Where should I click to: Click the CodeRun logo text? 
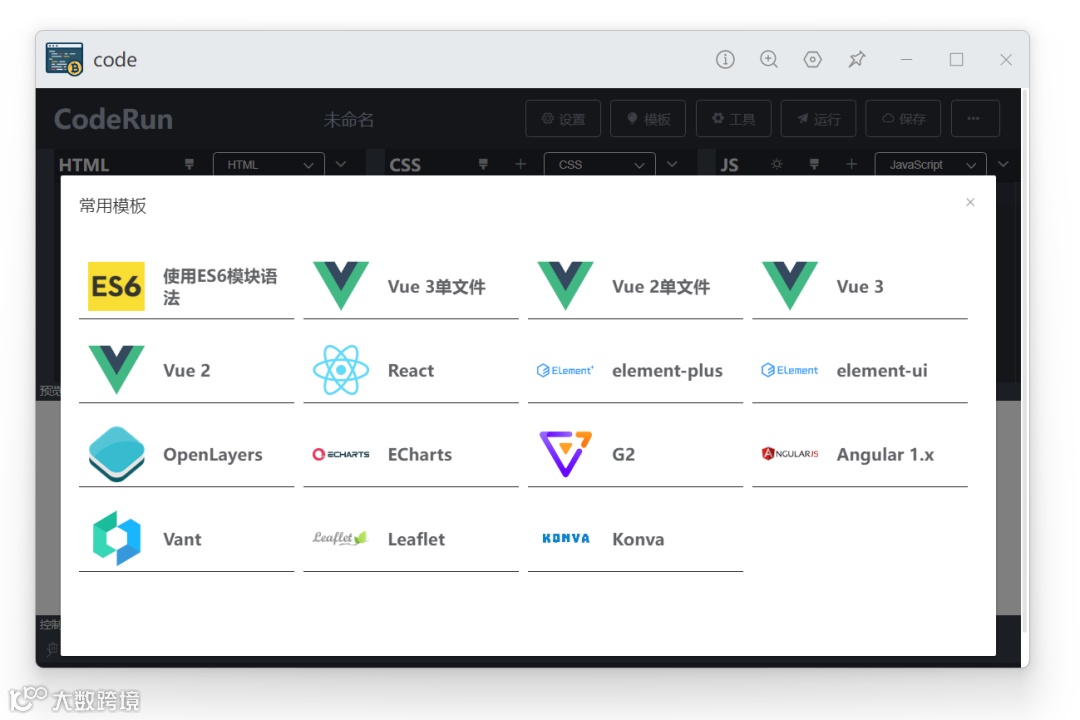coord(114,119)
